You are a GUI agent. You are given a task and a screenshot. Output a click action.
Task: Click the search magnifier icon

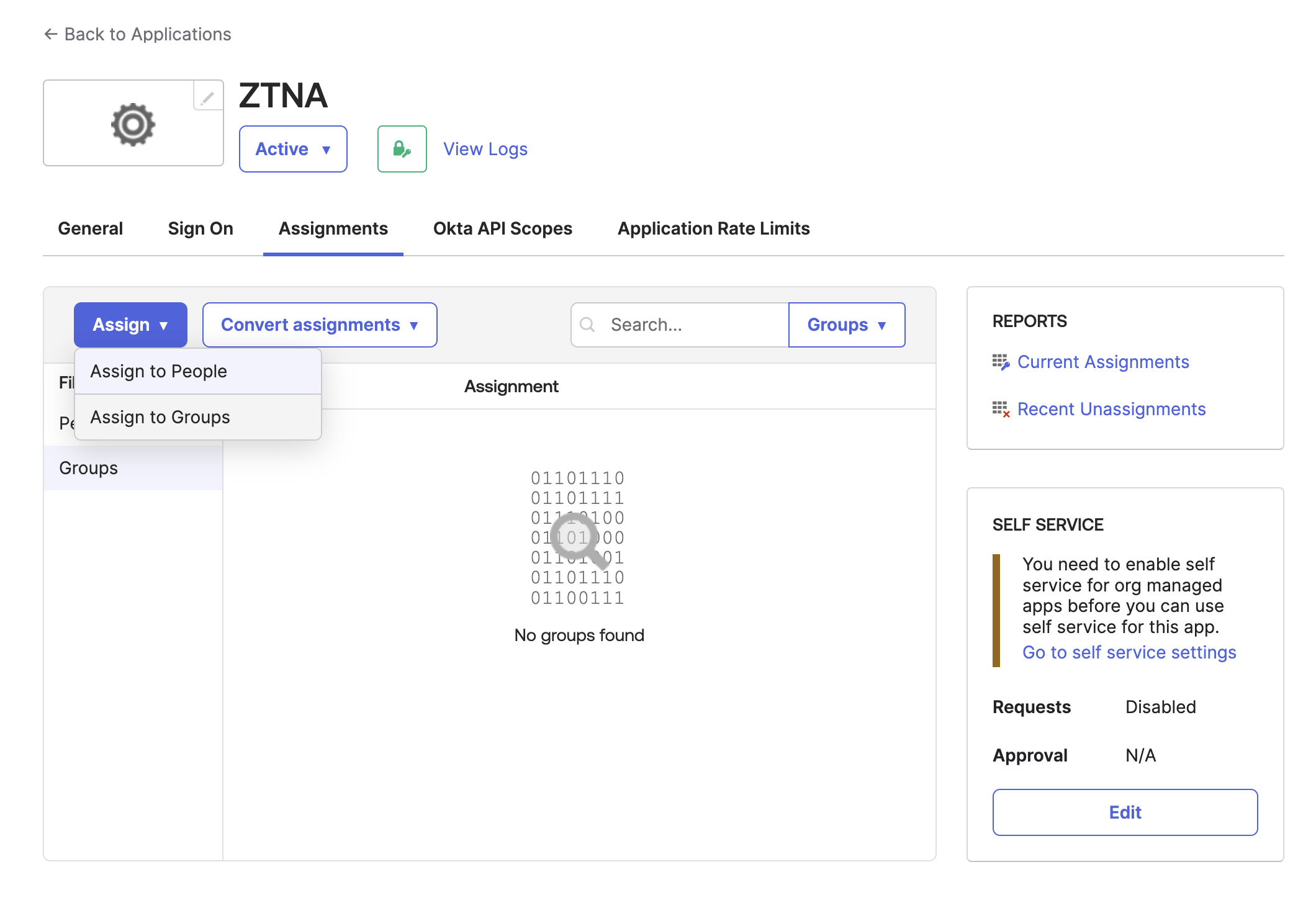(x=587, y=325)
